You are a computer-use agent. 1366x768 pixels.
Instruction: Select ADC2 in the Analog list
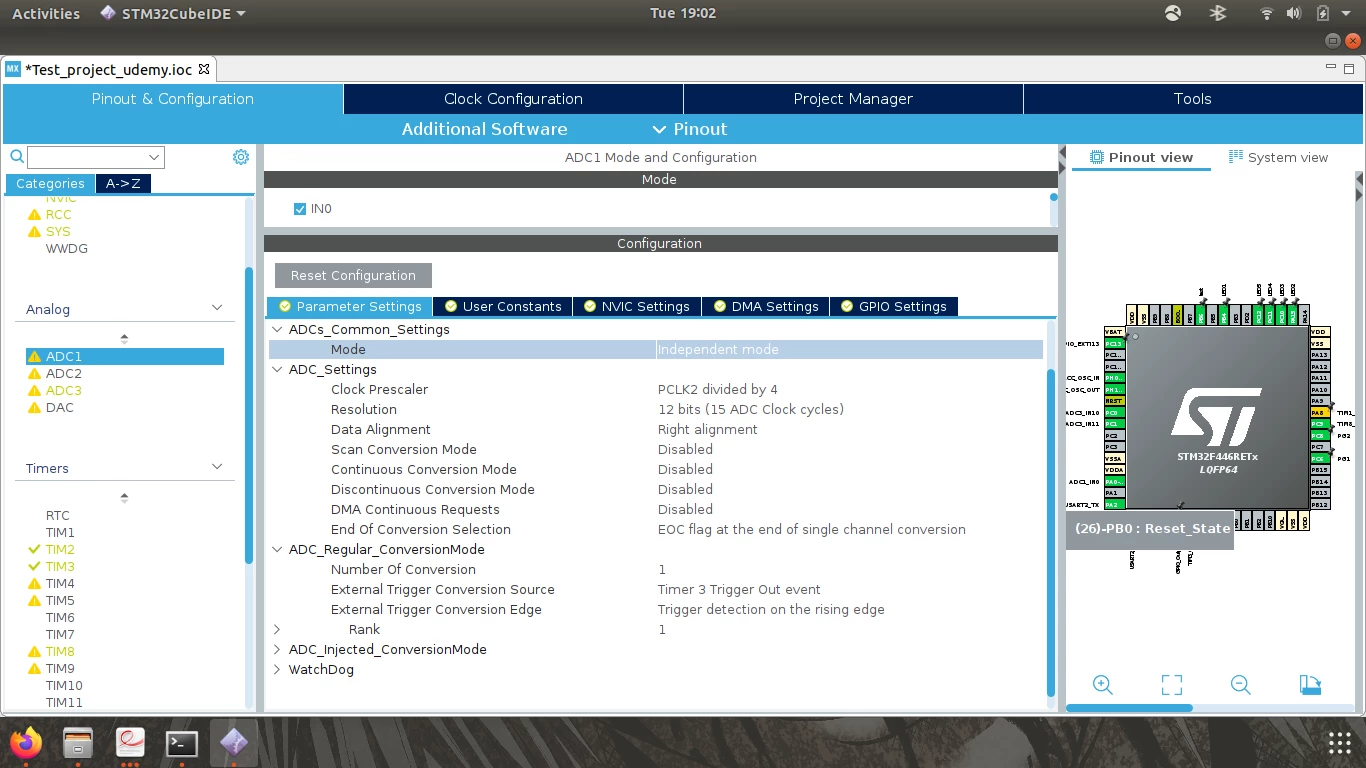[64, 373]
